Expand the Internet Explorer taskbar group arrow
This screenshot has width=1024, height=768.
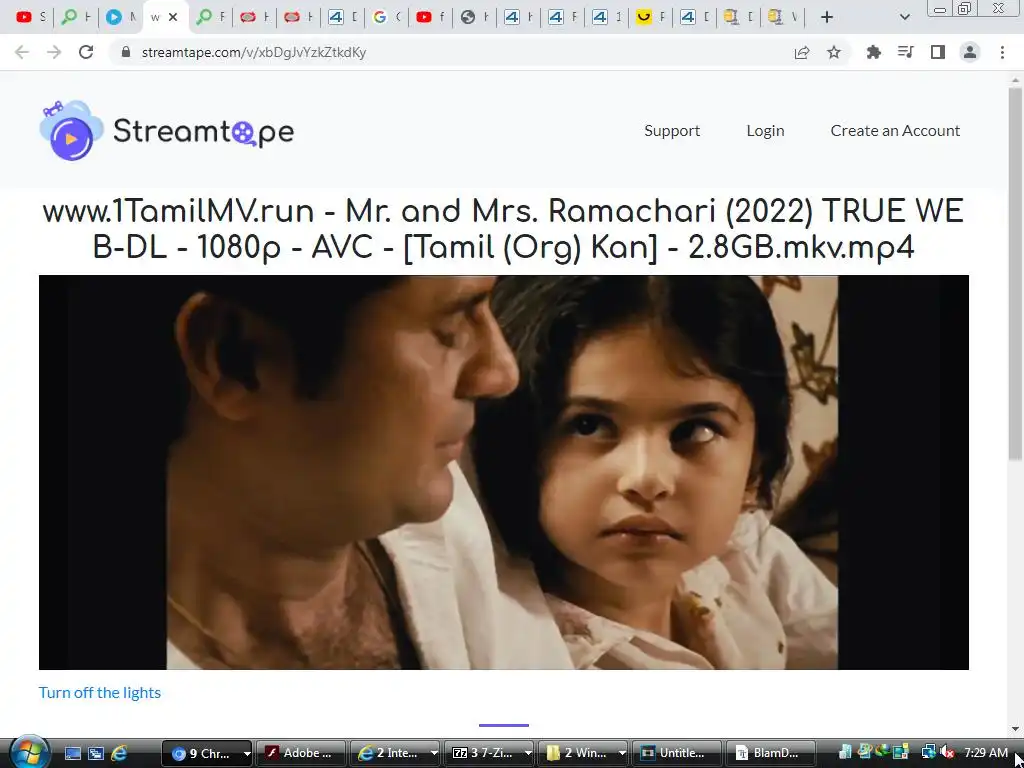434,753
